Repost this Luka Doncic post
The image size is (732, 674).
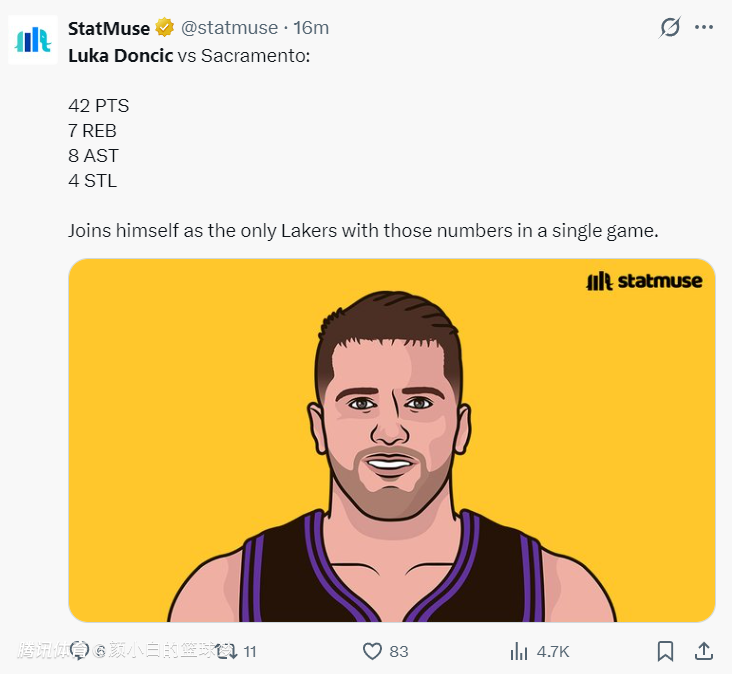point(227,651)
